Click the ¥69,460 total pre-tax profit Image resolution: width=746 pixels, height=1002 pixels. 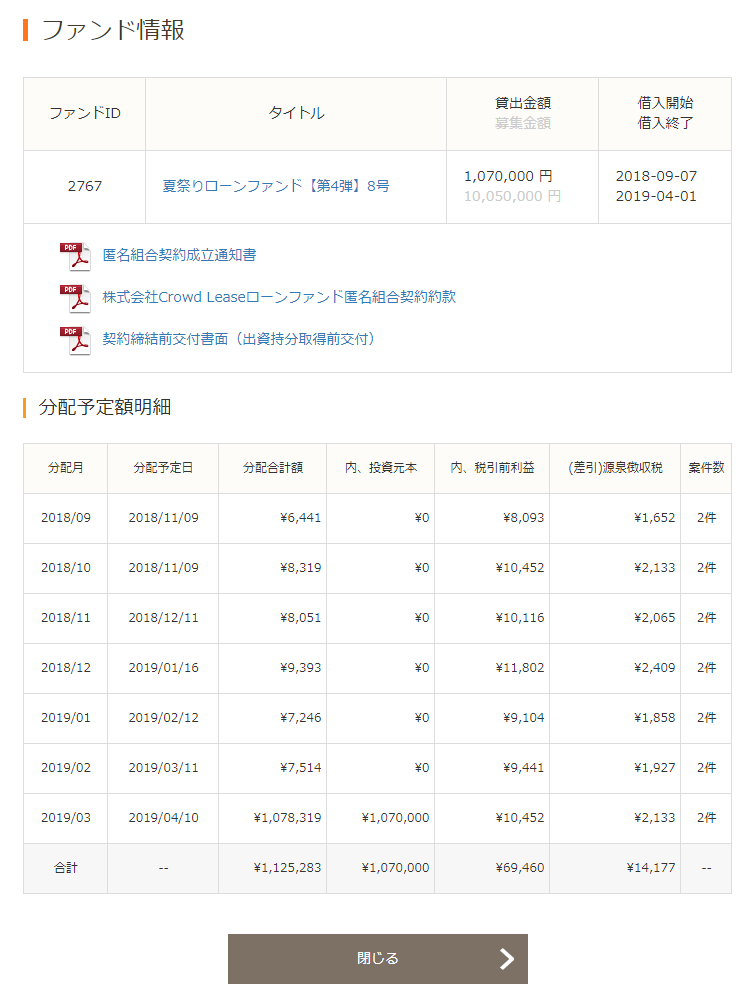pos(520,868)
